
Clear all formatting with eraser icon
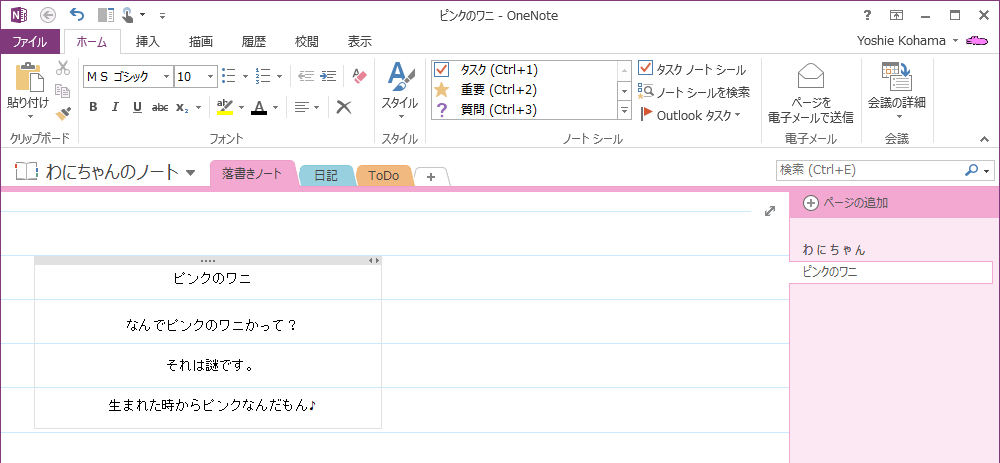(x=360, y=76)
